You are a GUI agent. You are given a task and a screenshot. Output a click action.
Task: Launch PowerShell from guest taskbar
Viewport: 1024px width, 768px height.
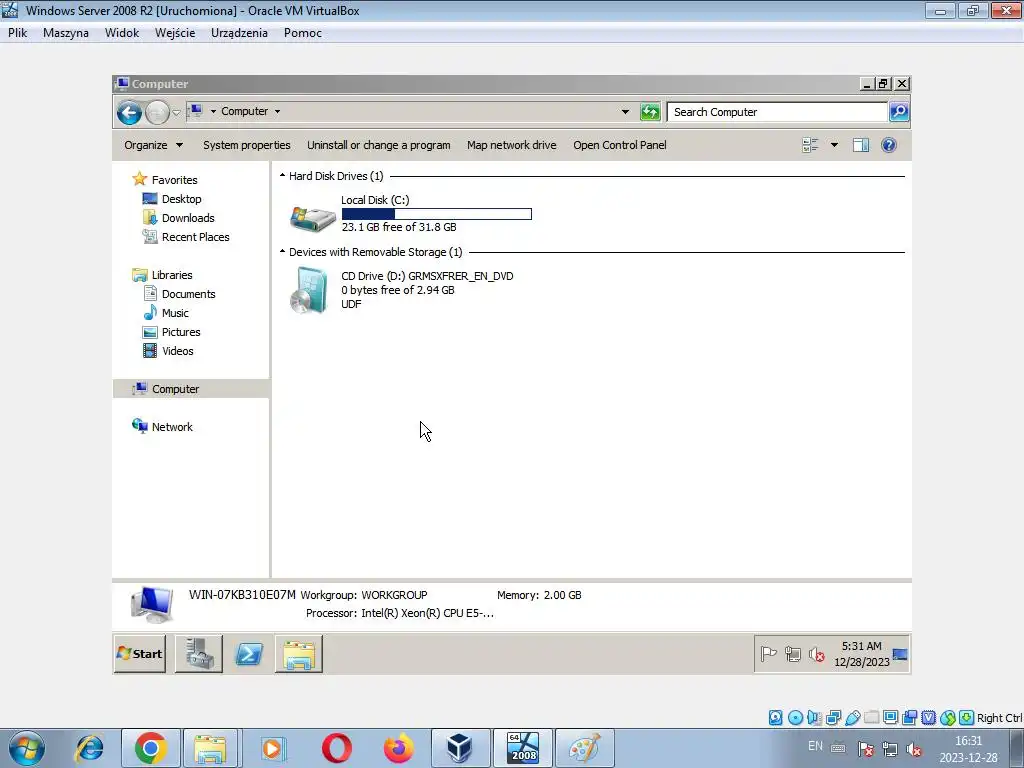[249, 654]
